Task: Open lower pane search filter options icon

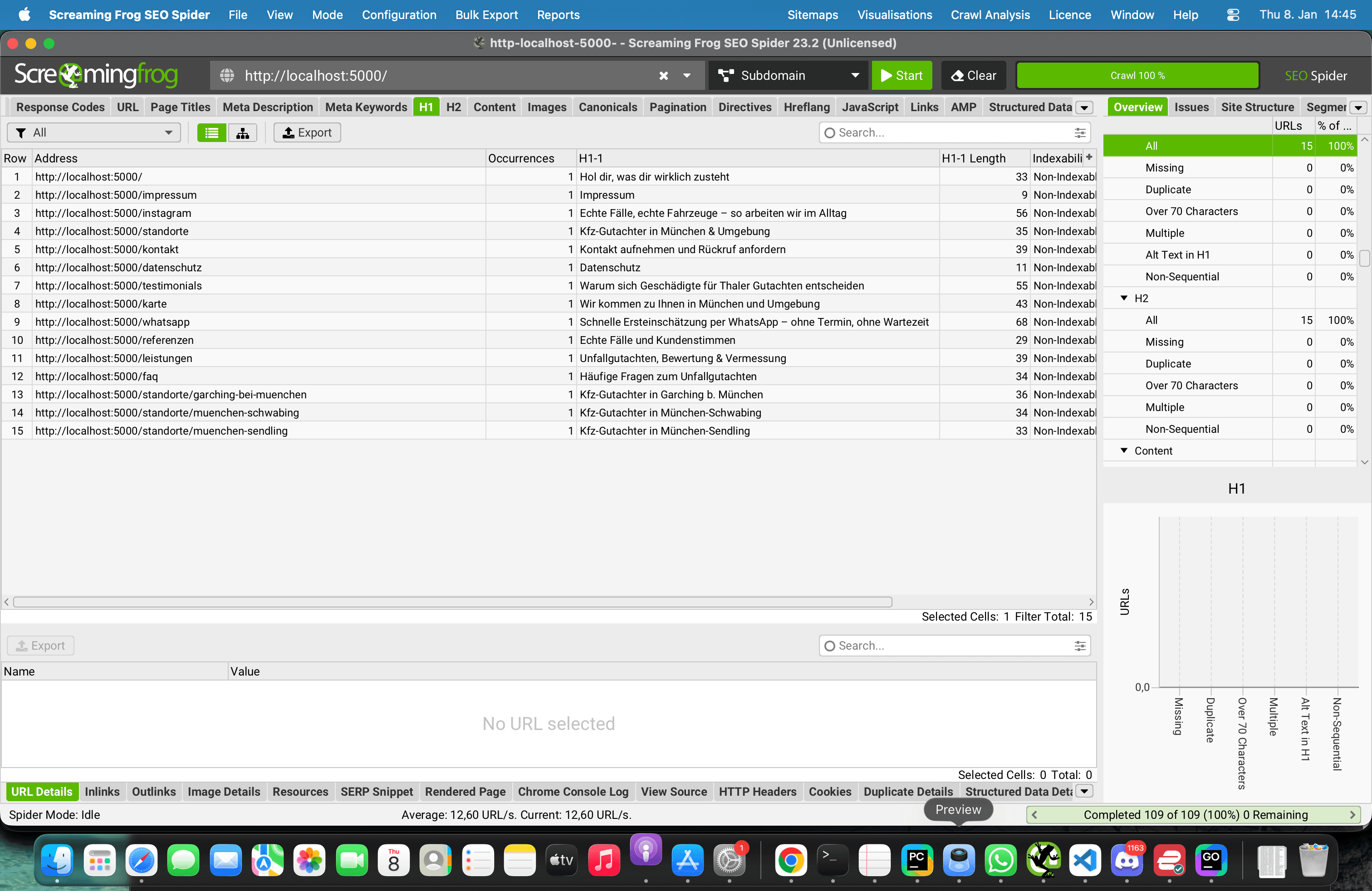Action: (x=1080, y=646)
